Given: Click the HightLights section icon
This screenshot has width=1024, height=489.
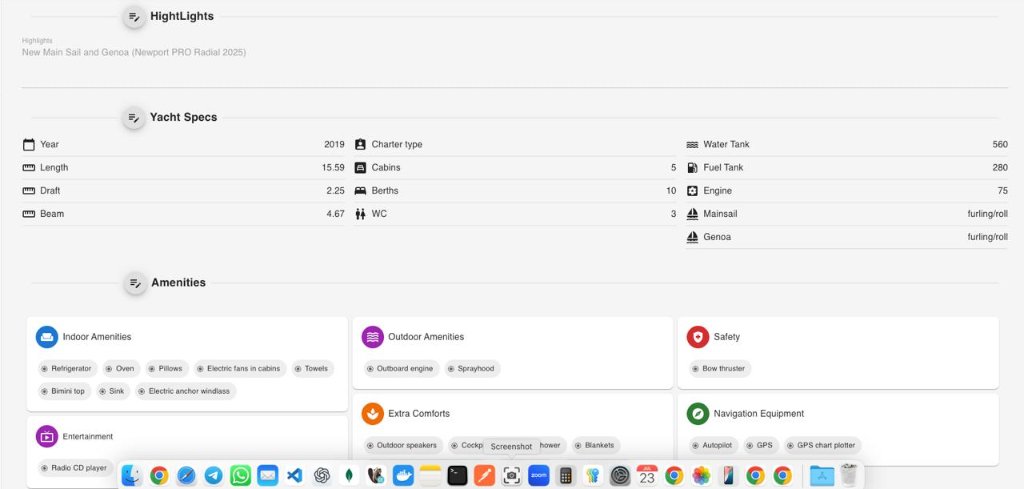Looking at the screenshot, I should 134,17.
